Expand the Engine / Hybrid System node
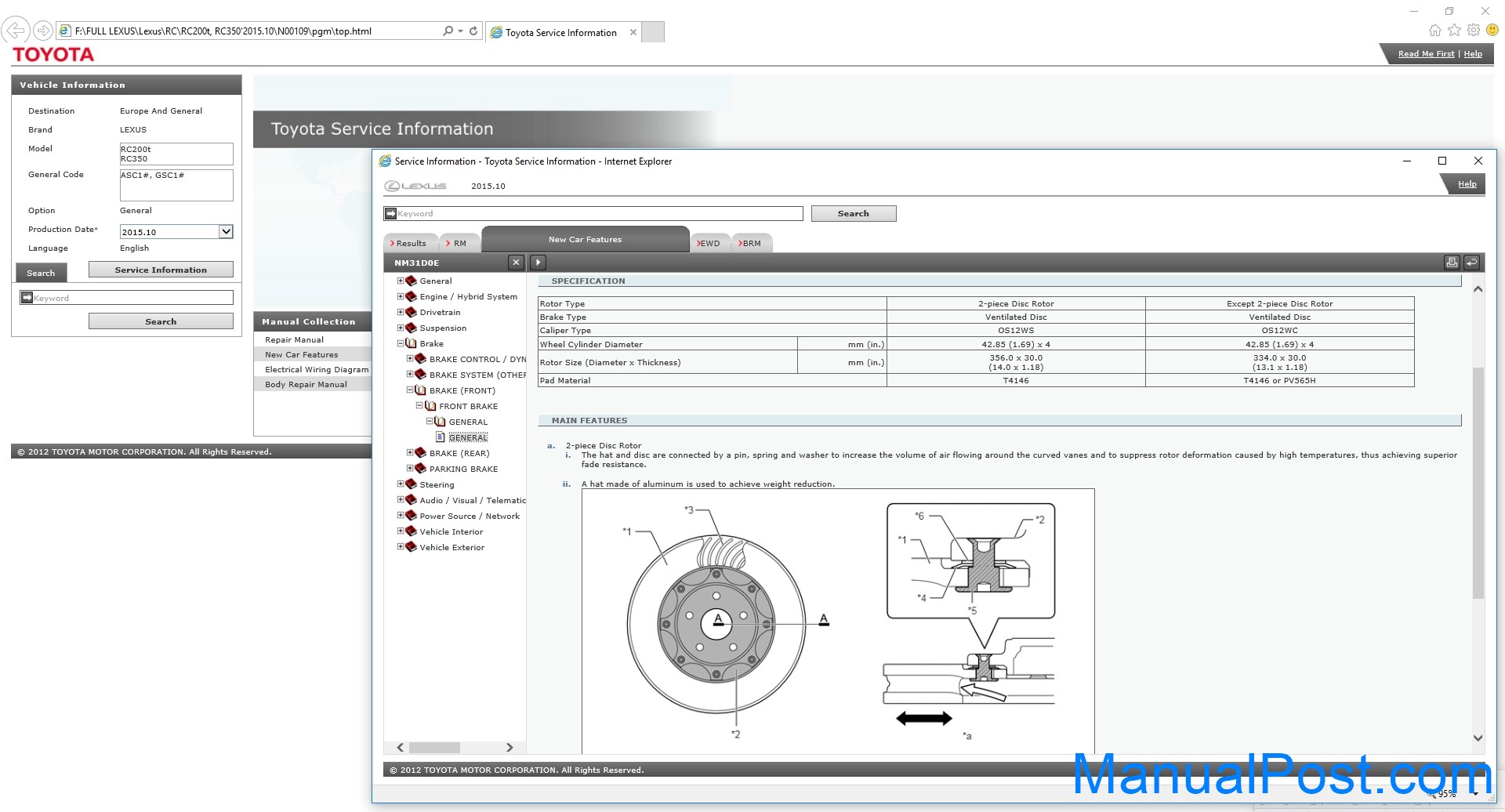This screenshot has height=812, width=1505. tap(401, 296)
